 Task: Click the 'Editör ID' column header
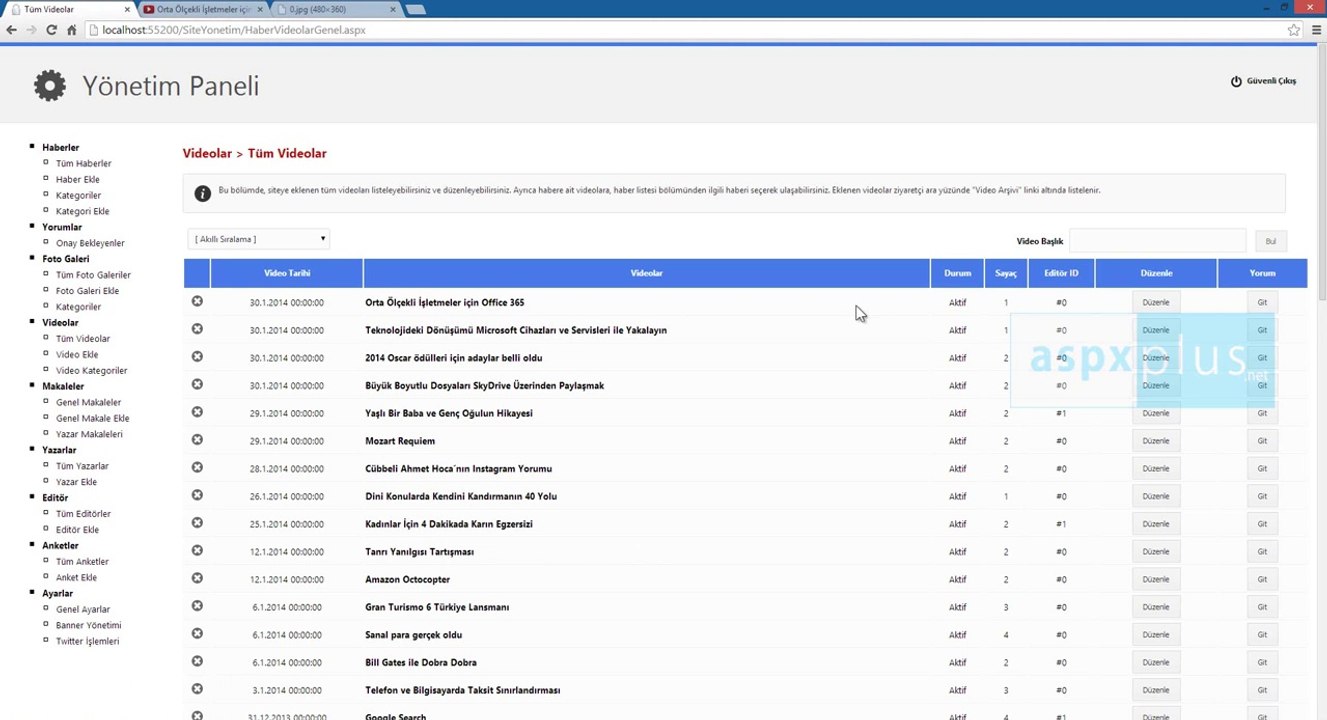(1061, 273)
